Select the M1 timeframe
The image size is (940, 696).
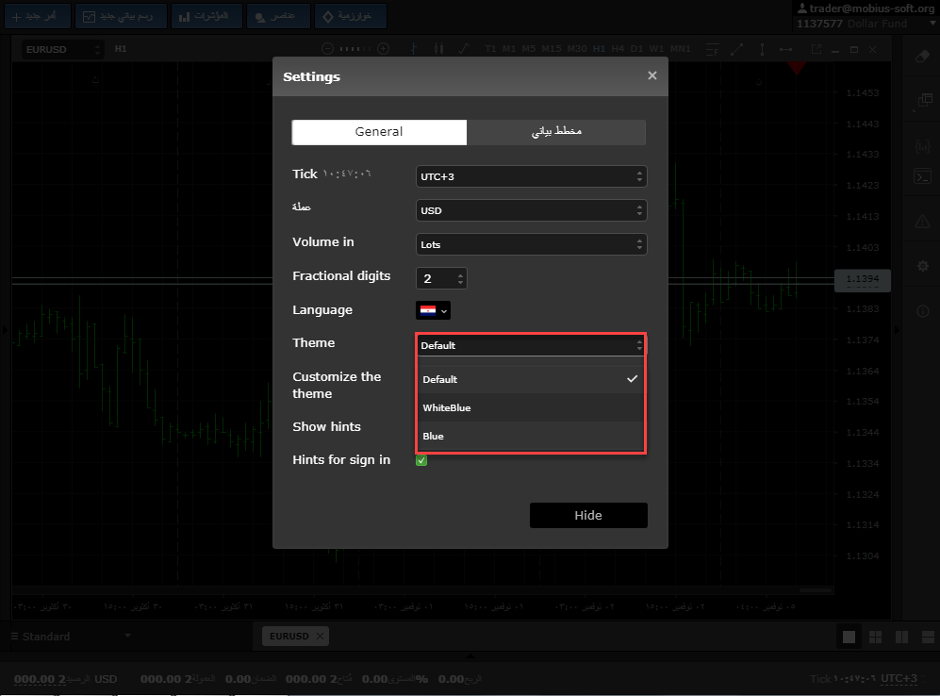[509, 49]
